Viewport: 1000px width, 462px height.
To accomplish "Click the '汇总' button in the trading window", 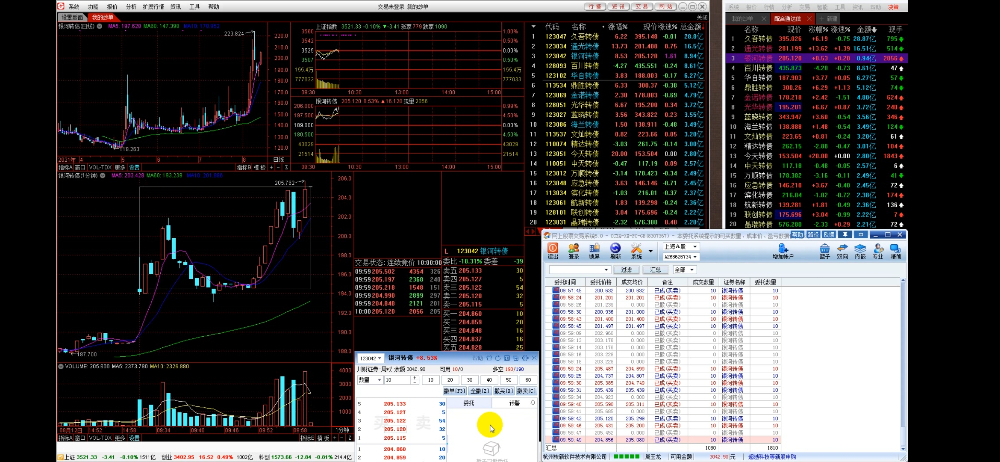I will click(654, 270).
